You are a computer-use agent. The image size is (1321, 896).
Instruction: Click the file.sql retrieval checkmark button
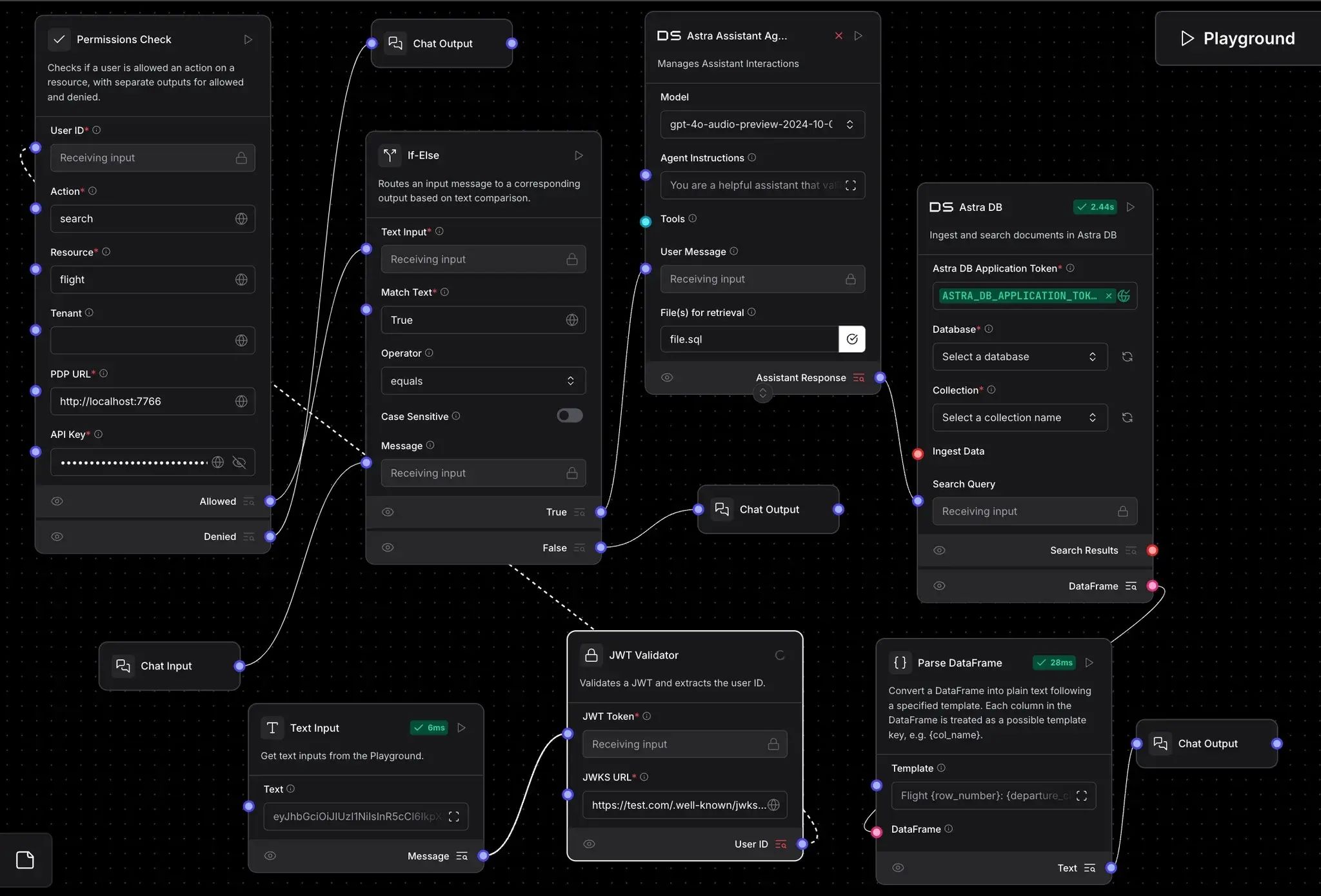click(x=851, y=339)
